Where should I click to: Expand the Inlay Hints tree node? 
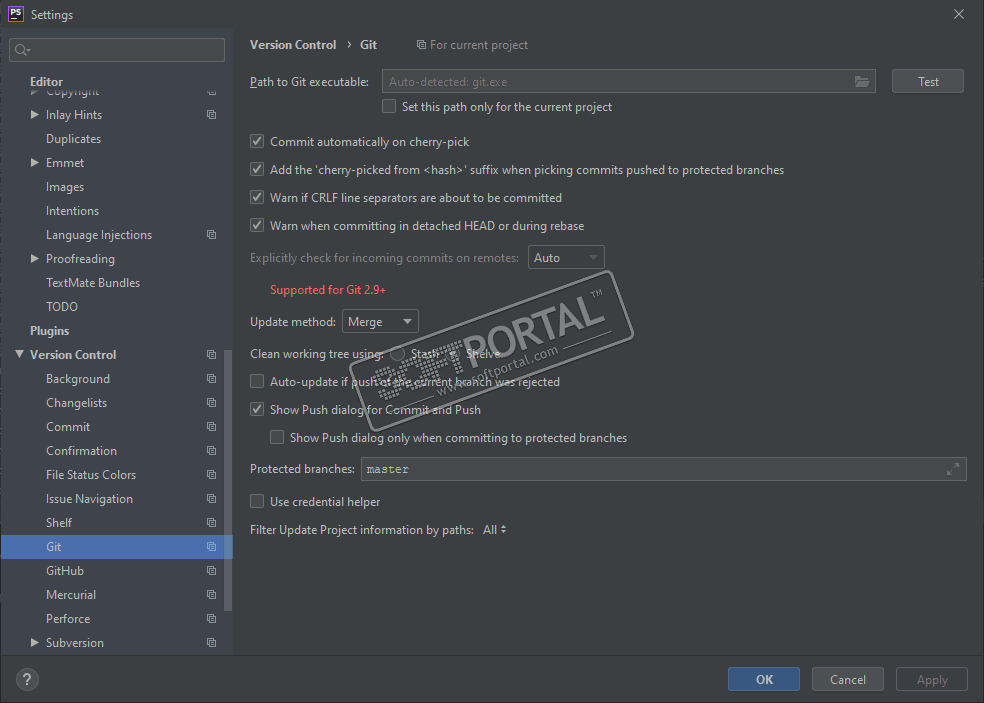coord(35,115)
